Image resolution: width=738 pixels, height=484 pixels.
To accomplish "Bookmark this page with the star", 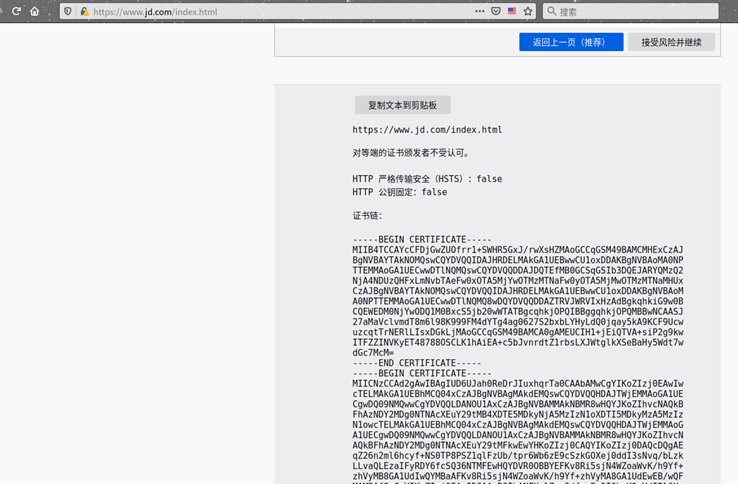I will 528,12.
